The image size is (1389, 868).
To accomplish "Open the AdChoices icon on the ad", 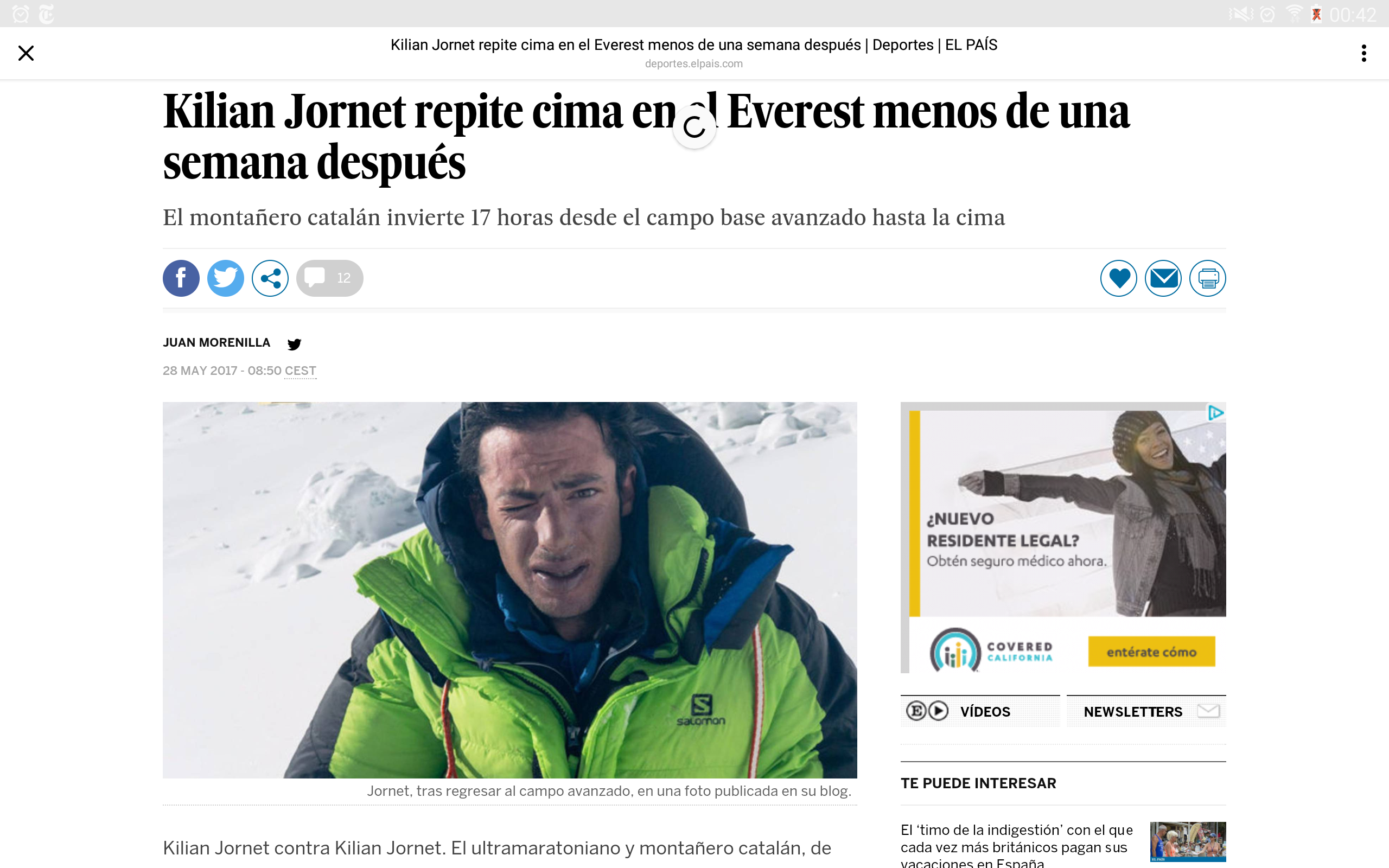I will pyautogui.click(x=1216, y=413).
